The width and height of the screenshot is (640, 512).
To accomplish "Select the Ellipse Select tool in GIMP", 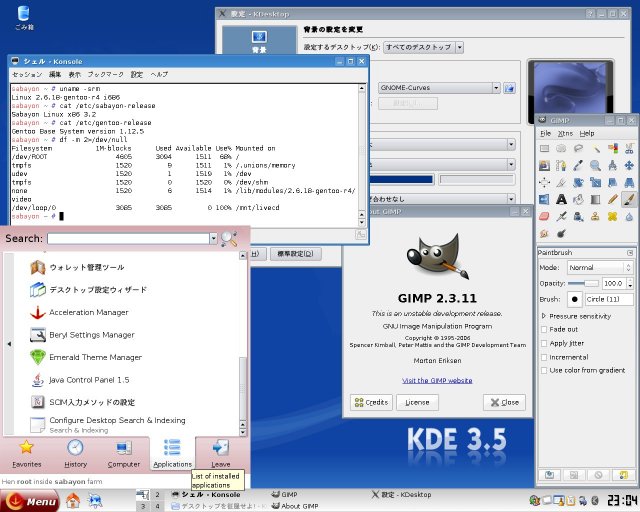I will [561, 149].
